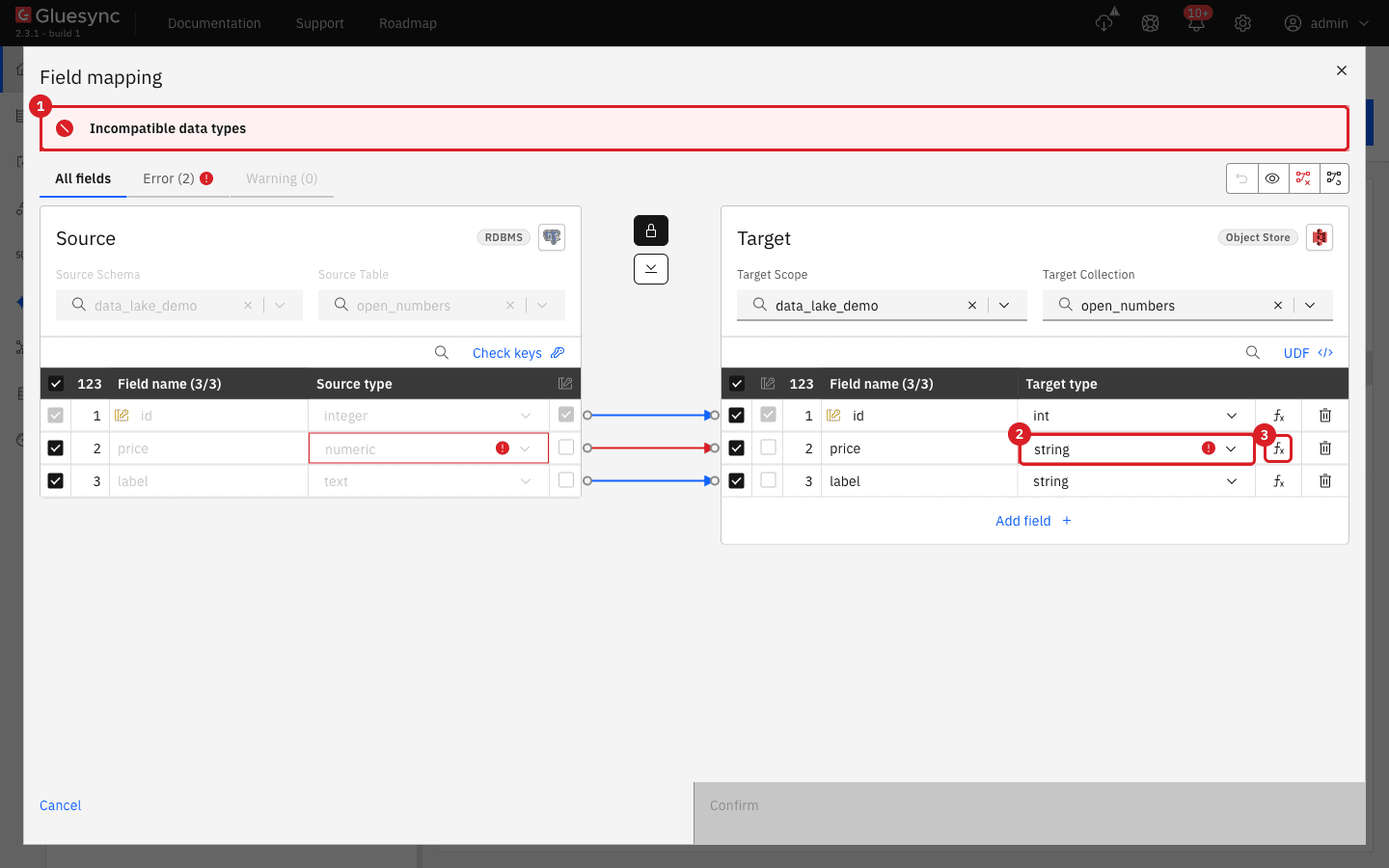Click the undo icon in the mapping toolbar
Screen dimensions: 1389x868
[1242, 178]
